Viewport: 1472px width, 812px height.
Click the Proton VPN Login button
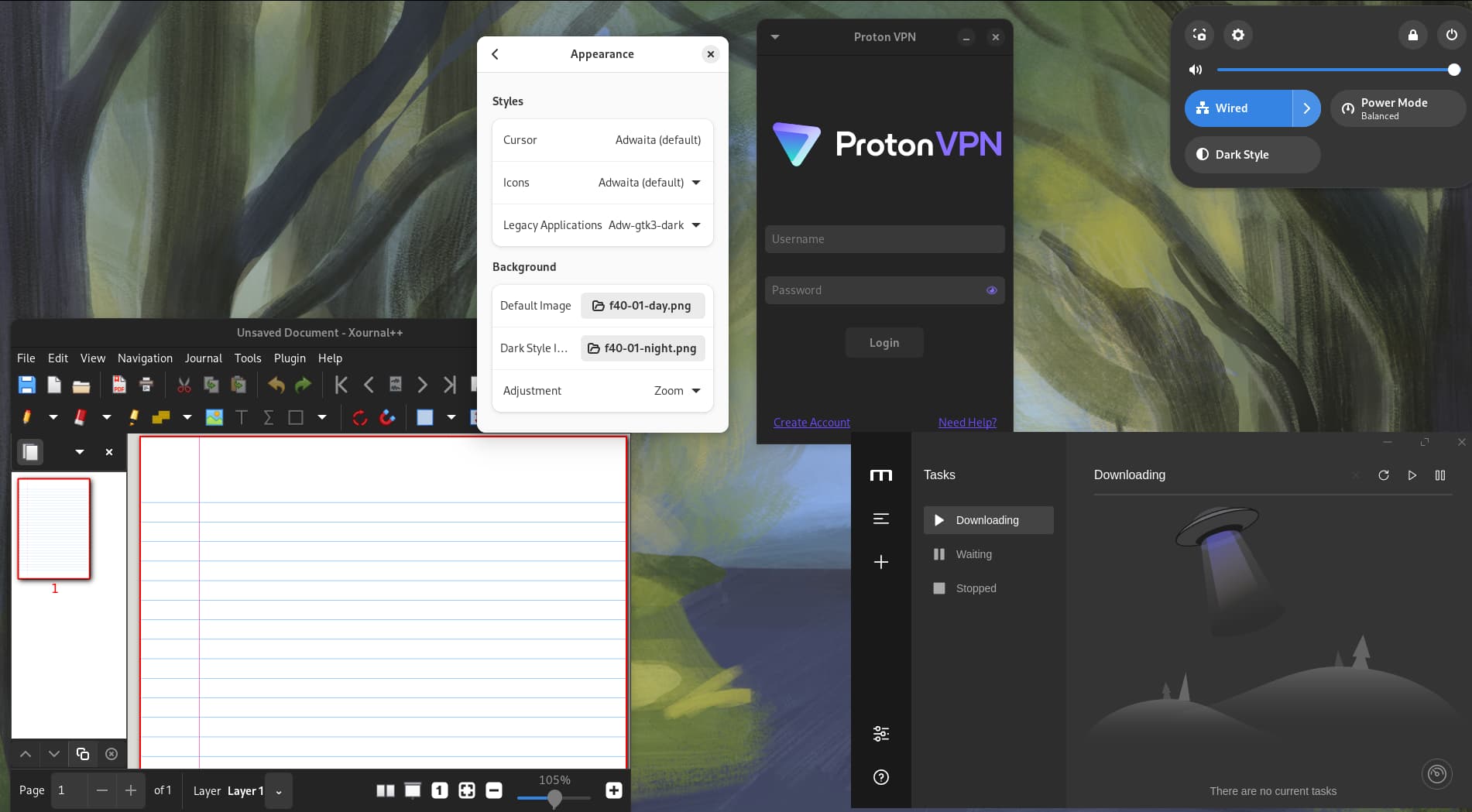pos(884,343)
